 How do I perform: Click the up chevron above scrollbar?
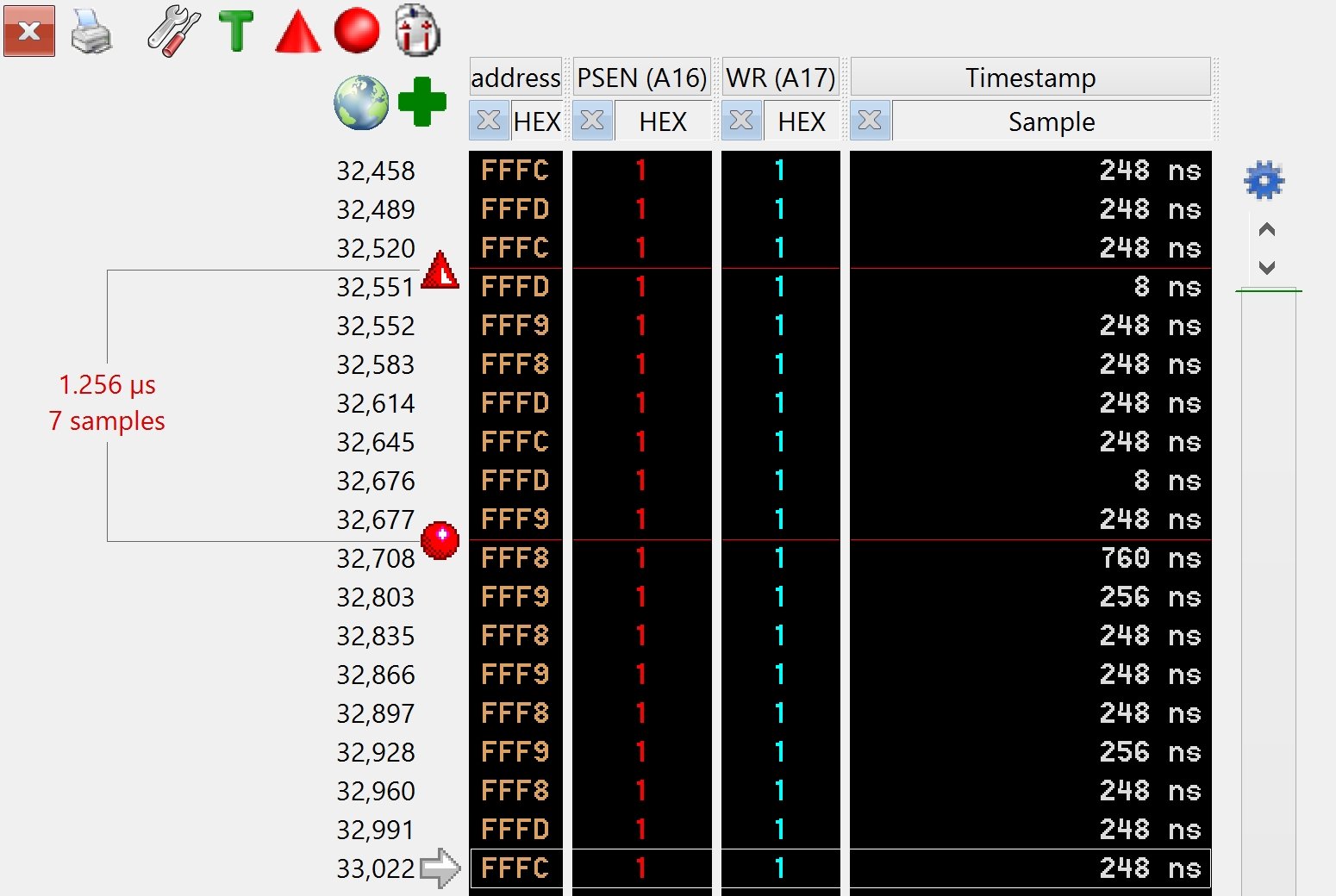1267,229
